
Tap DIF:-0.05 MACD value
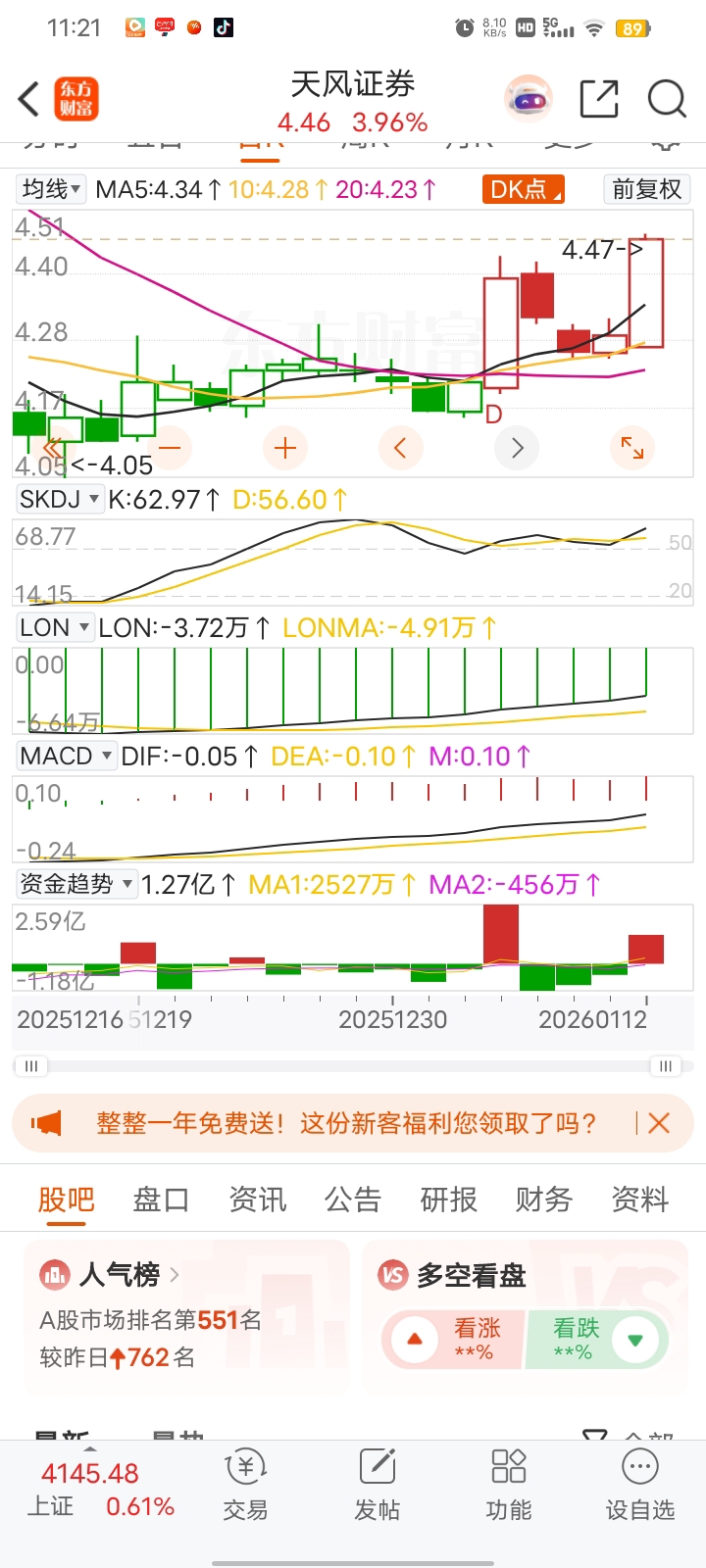(189, 757)
